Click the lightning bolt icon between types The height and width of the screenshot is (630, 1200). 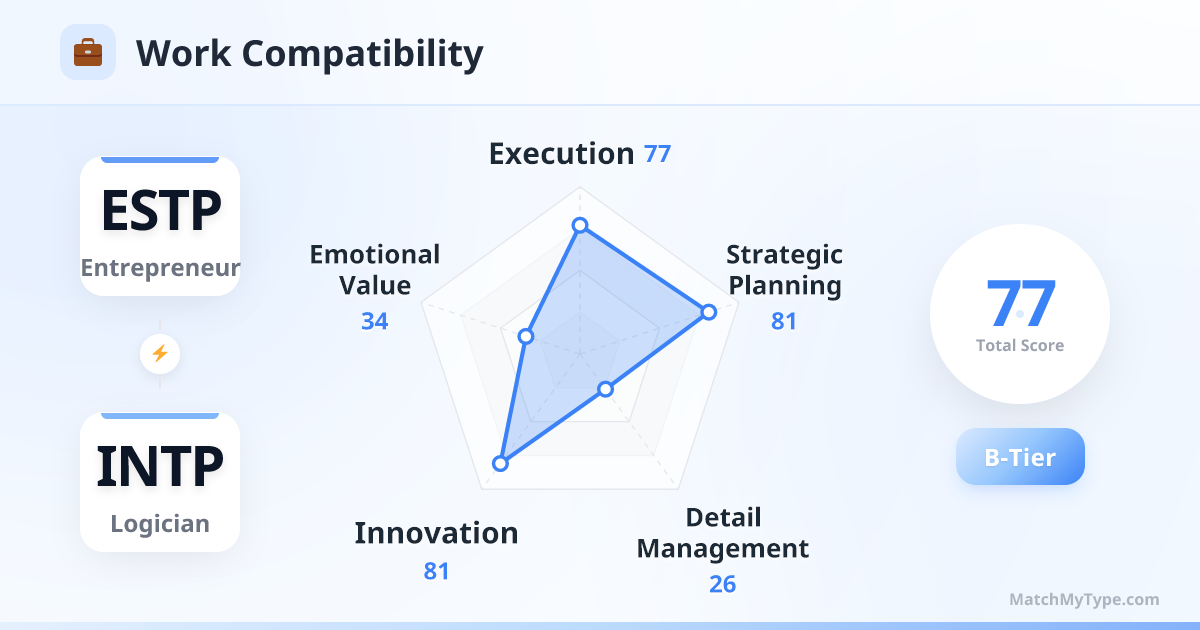160,353
